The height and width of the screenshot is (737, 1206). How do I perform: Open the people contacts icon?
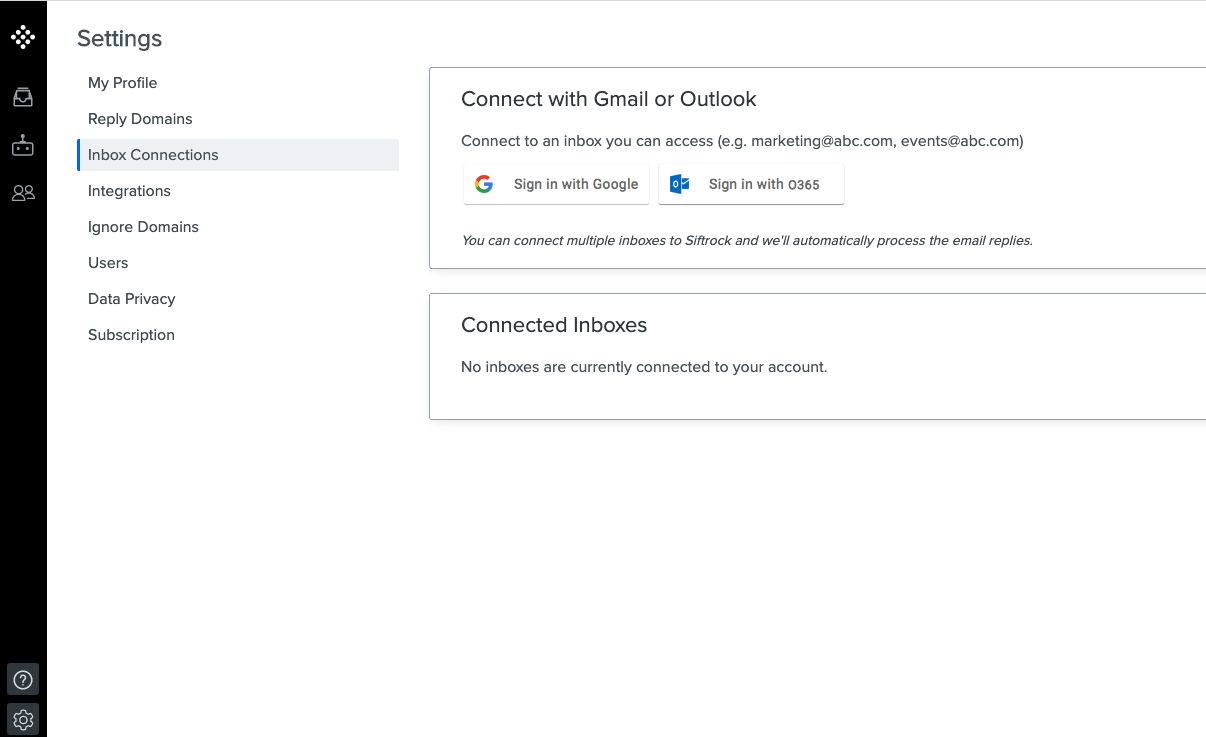pyautogui.click(x=23, y=193)
